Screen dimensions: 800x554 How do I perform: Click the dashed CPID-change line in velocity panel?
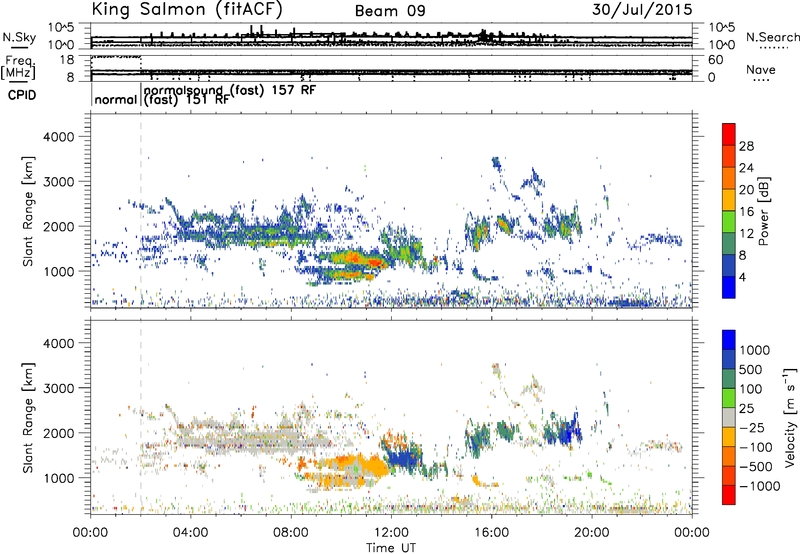coord(141,417)
